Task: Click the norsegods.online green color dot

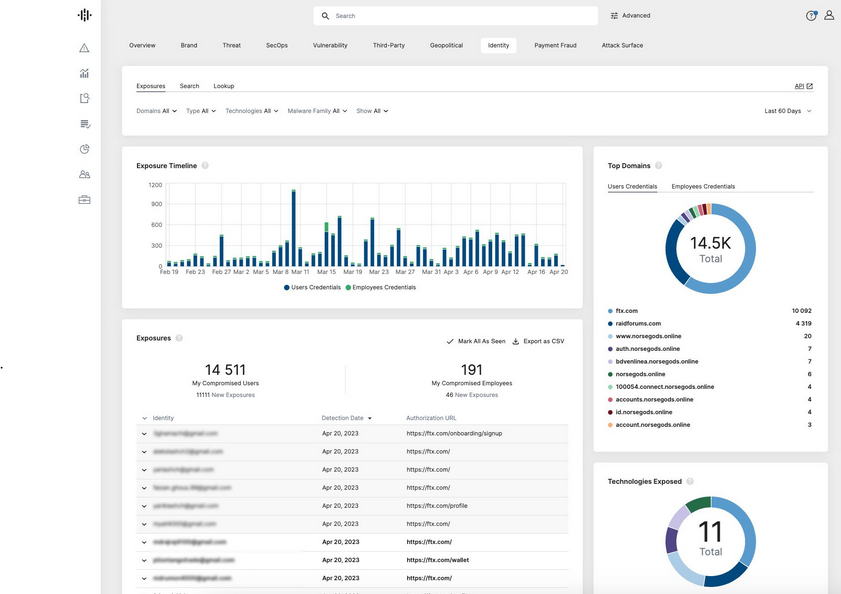Action: click(x=610, y=375)
